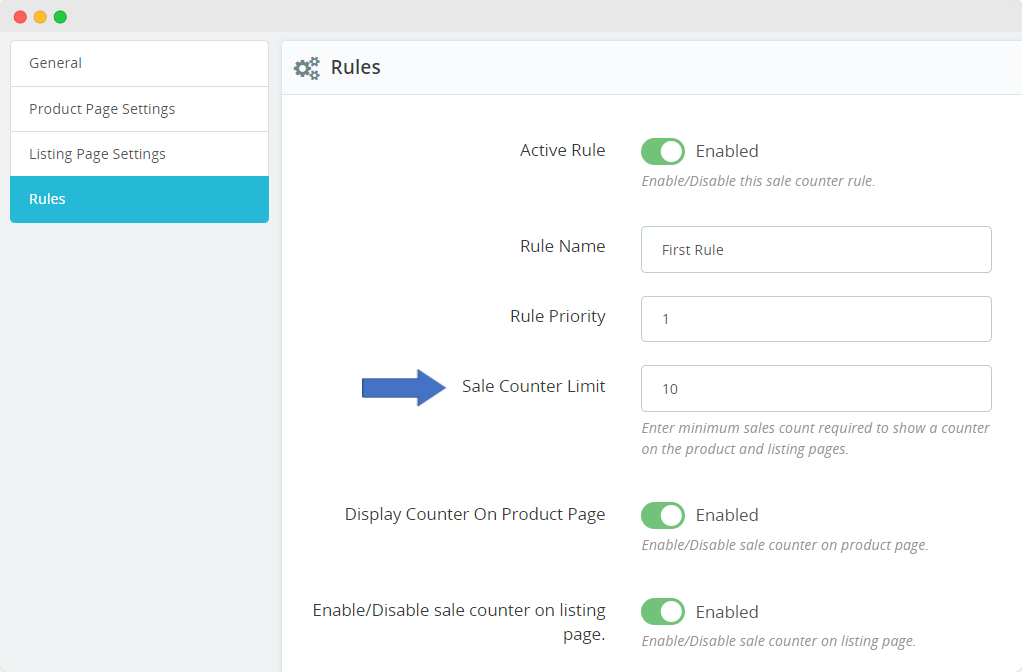
Task: Maximize the window using the green button
Action: (x=60, y=17)
